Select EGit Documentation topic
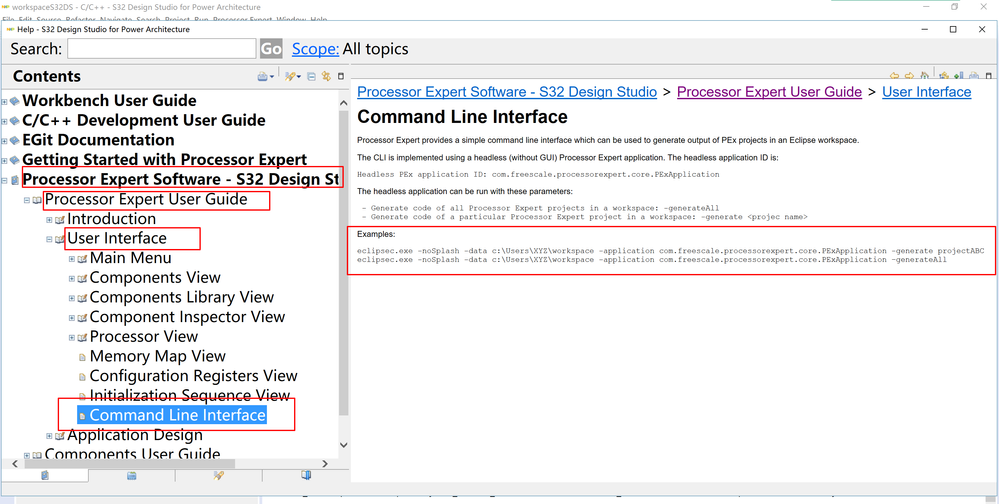 coord(98,140)
